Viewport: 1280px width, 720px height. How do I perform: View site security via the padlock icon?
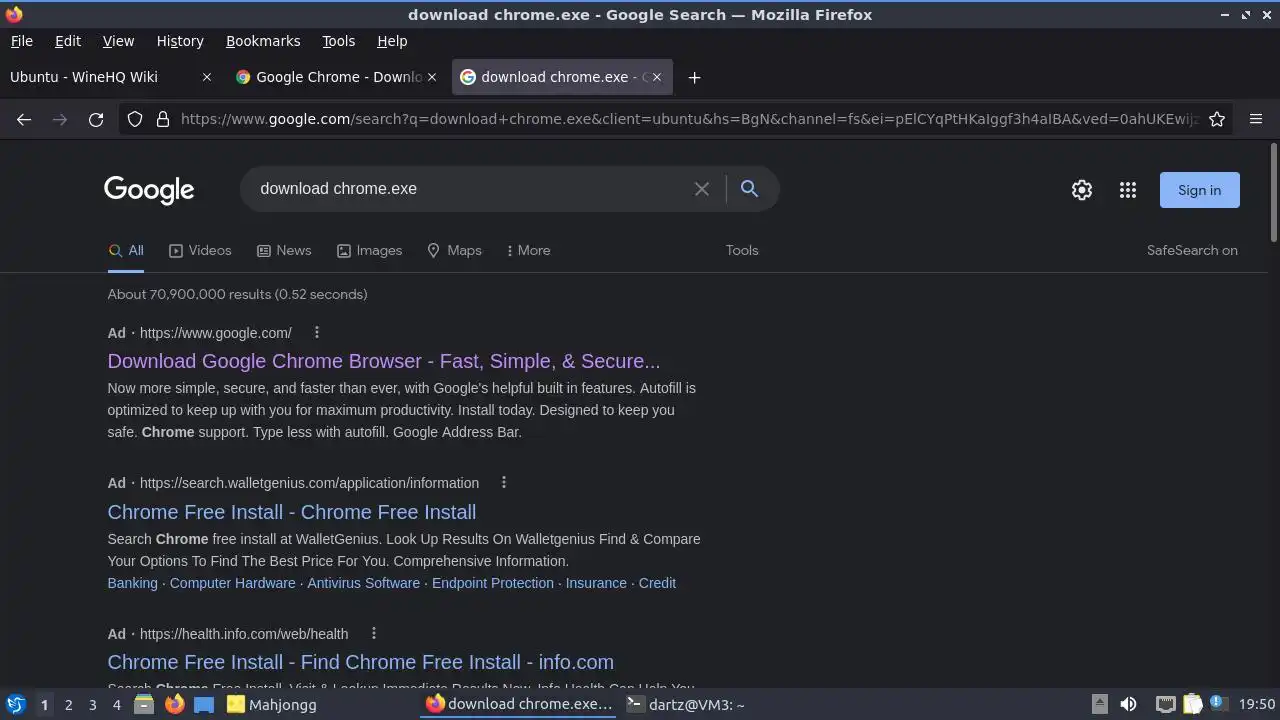pyautogui.click(x=163, y=119)
